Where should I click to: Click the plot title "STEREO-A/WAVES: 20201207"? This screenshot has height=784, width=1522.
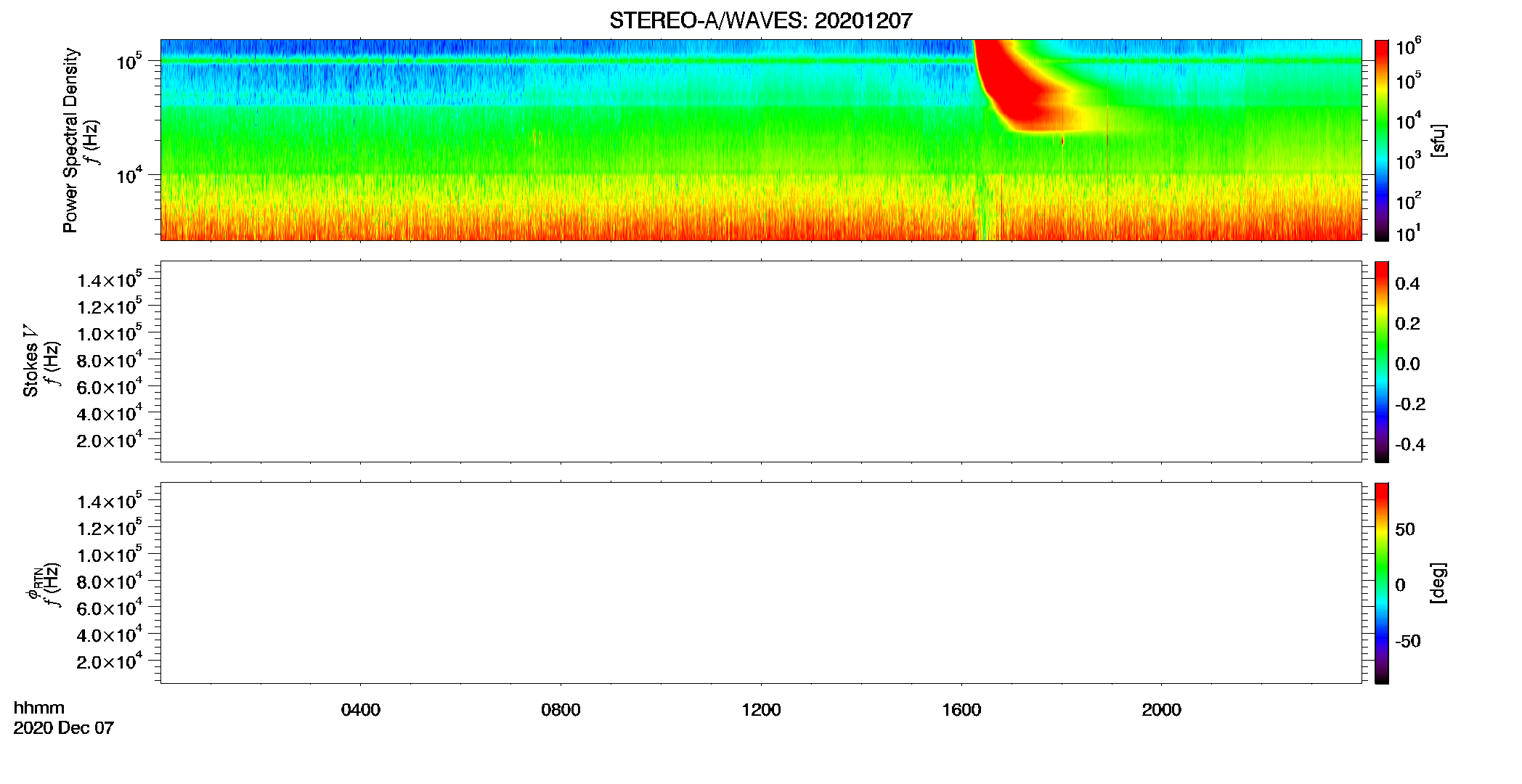point(760,20)
